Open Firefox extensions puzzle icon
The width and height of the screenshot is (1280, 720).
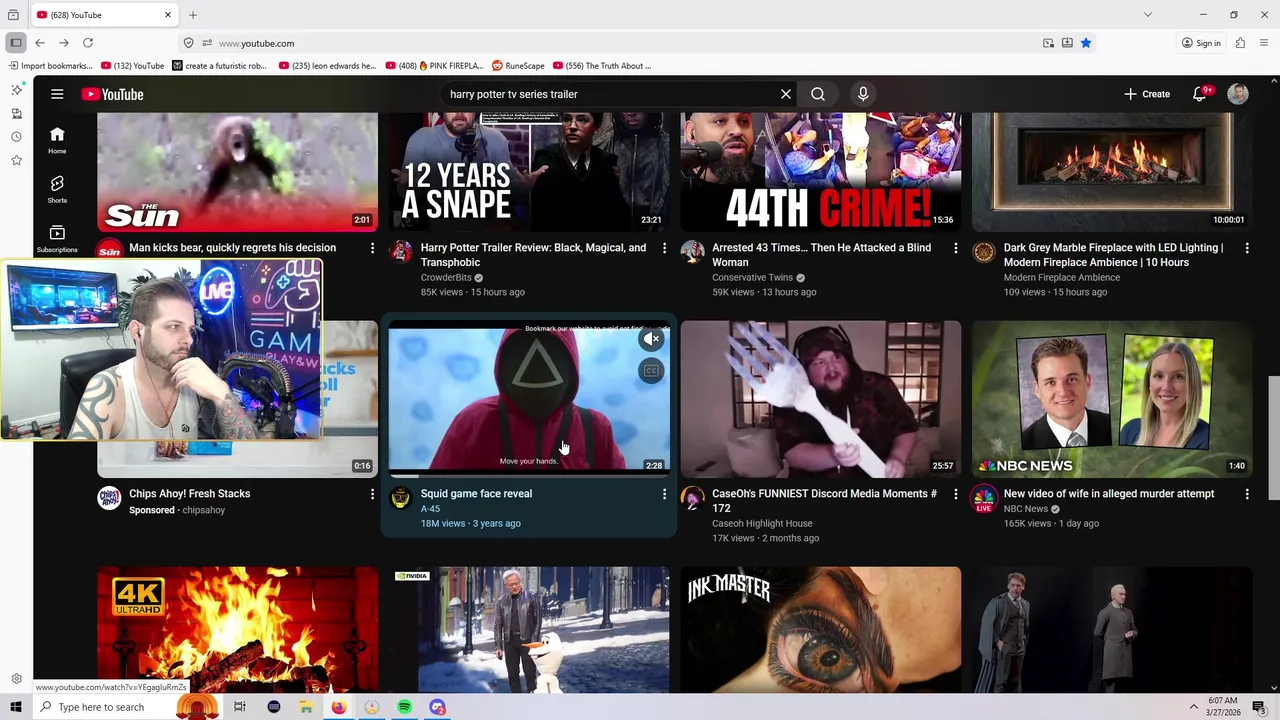(1240, 43)
